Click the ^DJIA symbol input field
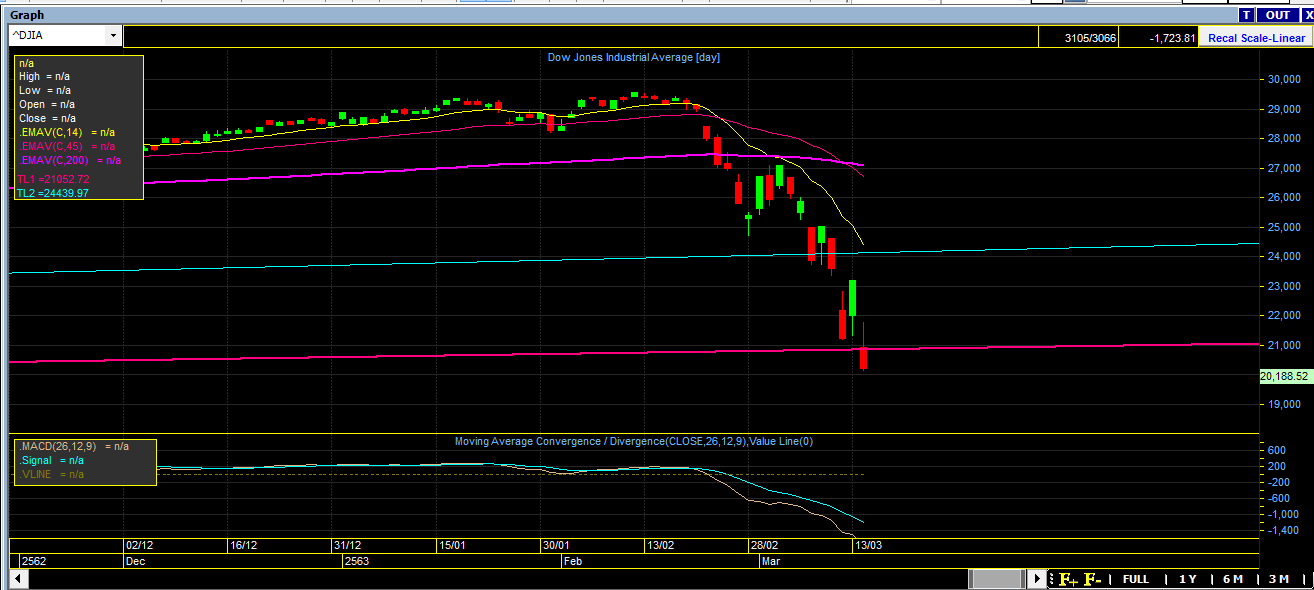1314x590 pixels. pos(57,36)
